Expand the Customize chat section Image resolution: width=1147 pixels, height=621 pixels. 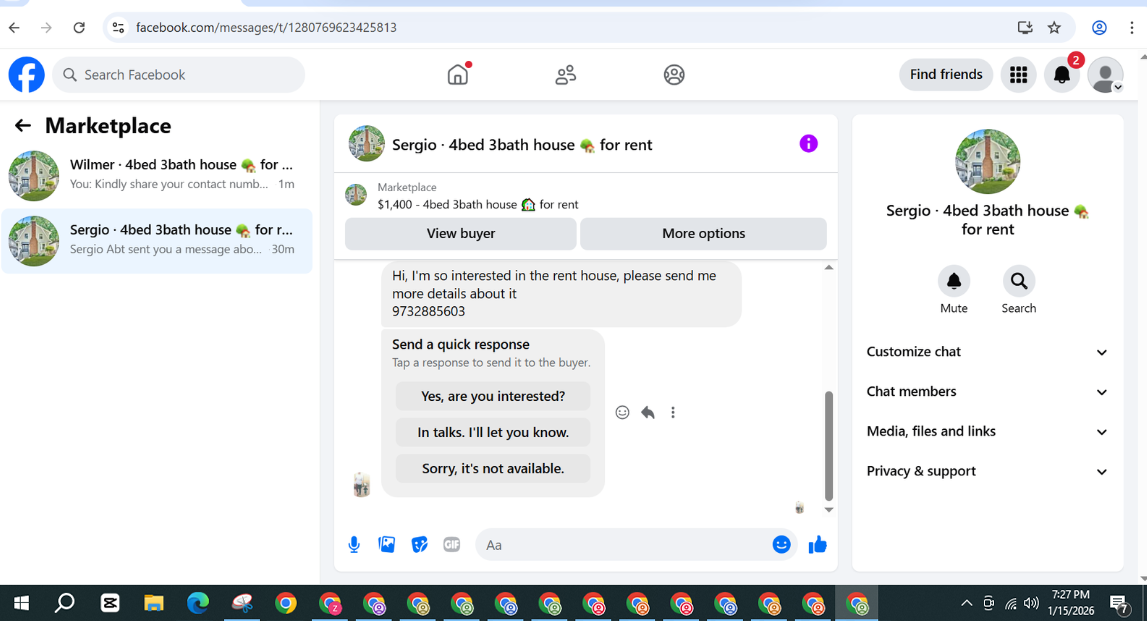(988, 352)
